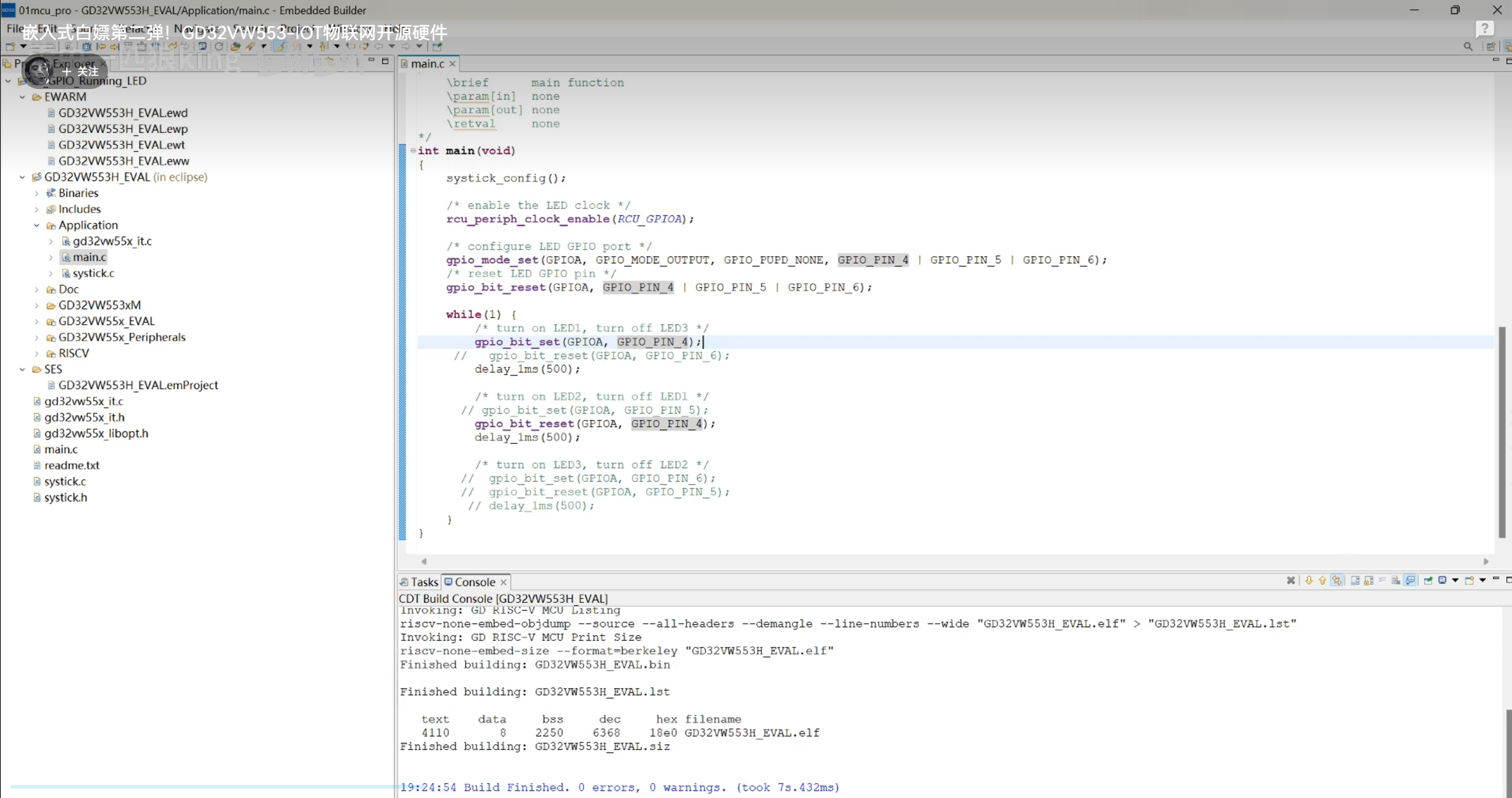Open readme.txt in project tree
This screenshot has height=798, width=1512.
click(x=71, y=465)
